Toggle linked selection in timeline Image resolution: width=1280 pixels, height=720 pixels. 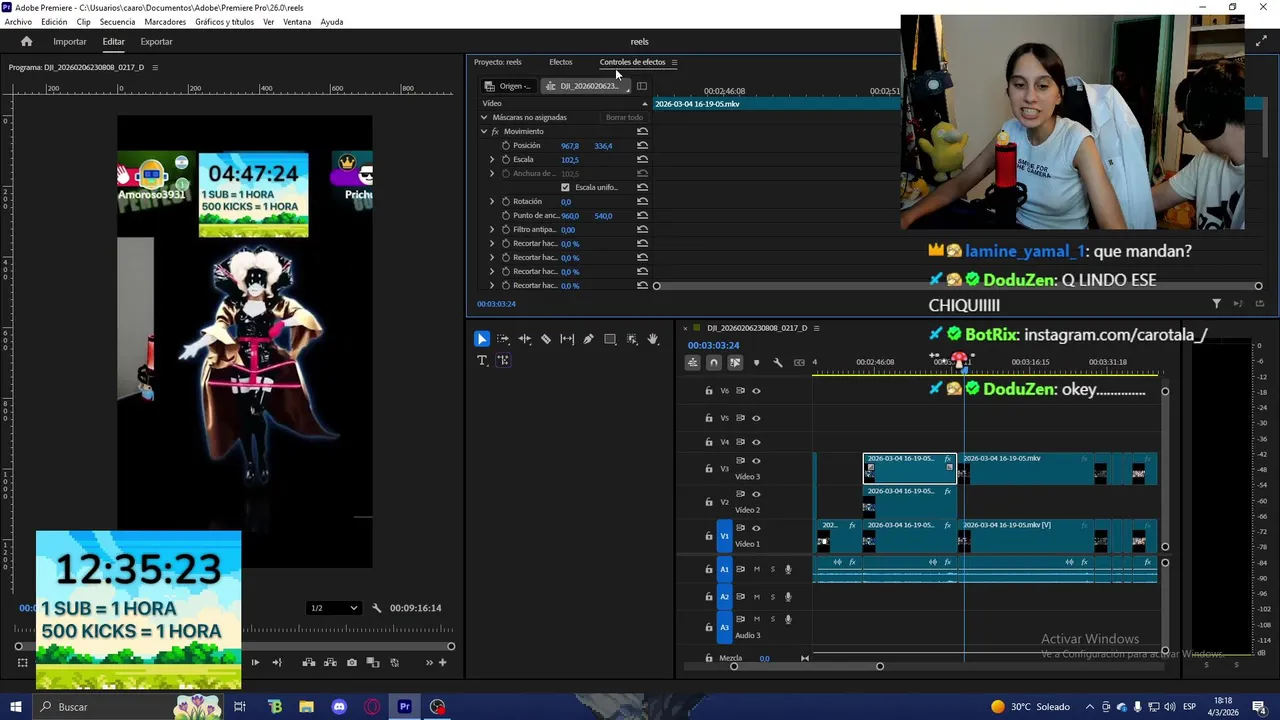[x=735, y=362]
